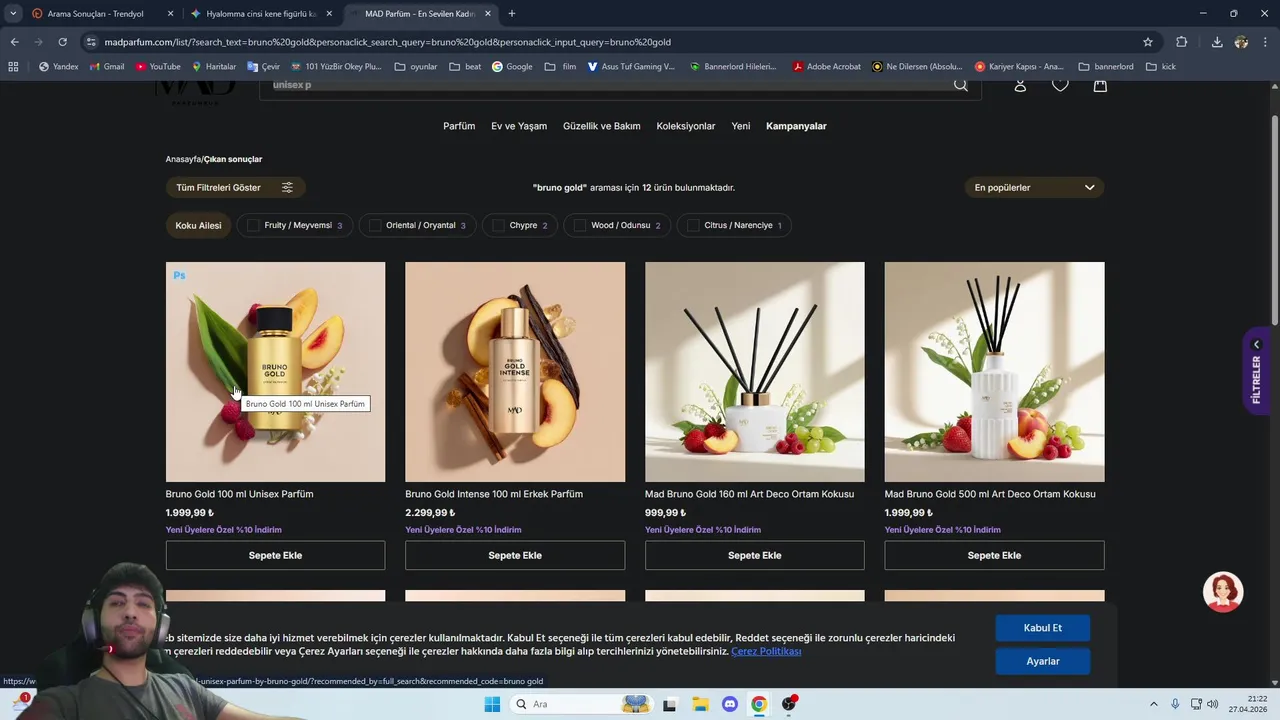
Task: Click the taskbar microphone icon
Action: click(x=1175, y=704)
